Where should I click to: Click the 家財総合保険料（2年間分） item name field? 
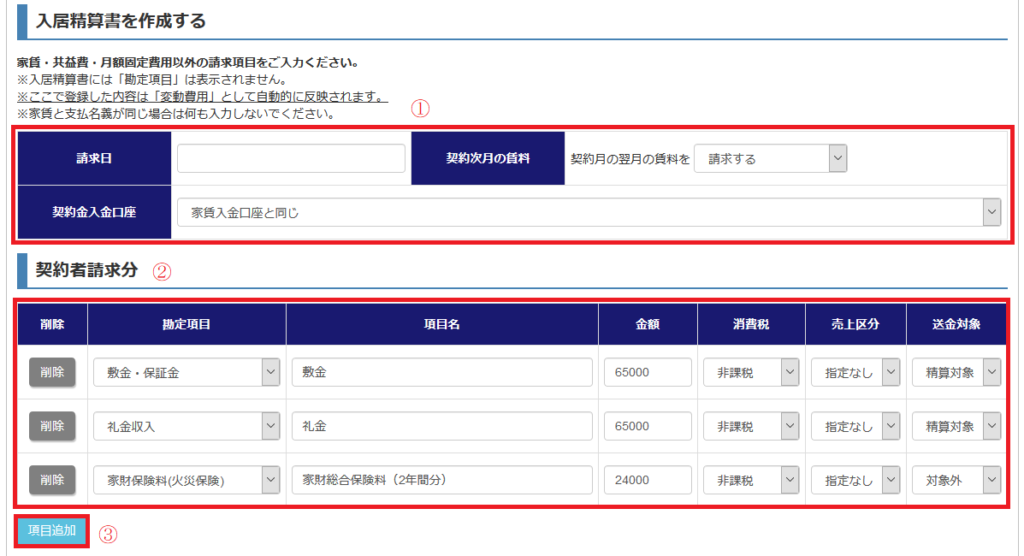[x=442, y=480]
